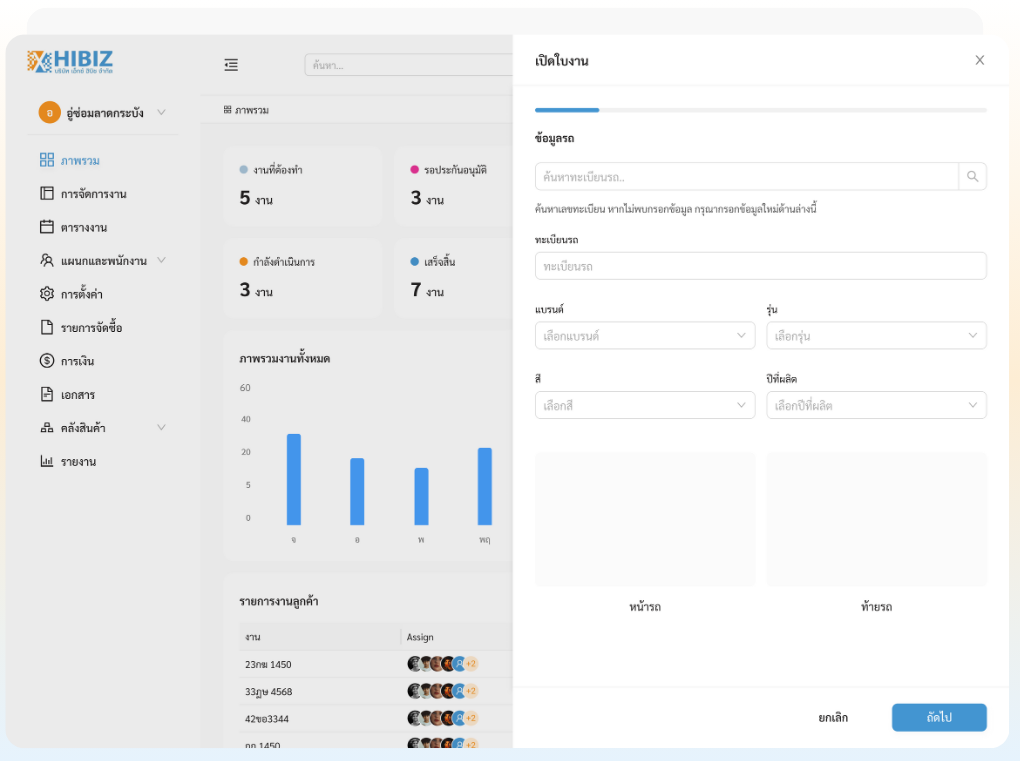Click the gear icon for การตั้งค่า
The image size is (1020, 761).
coord(47,294)
